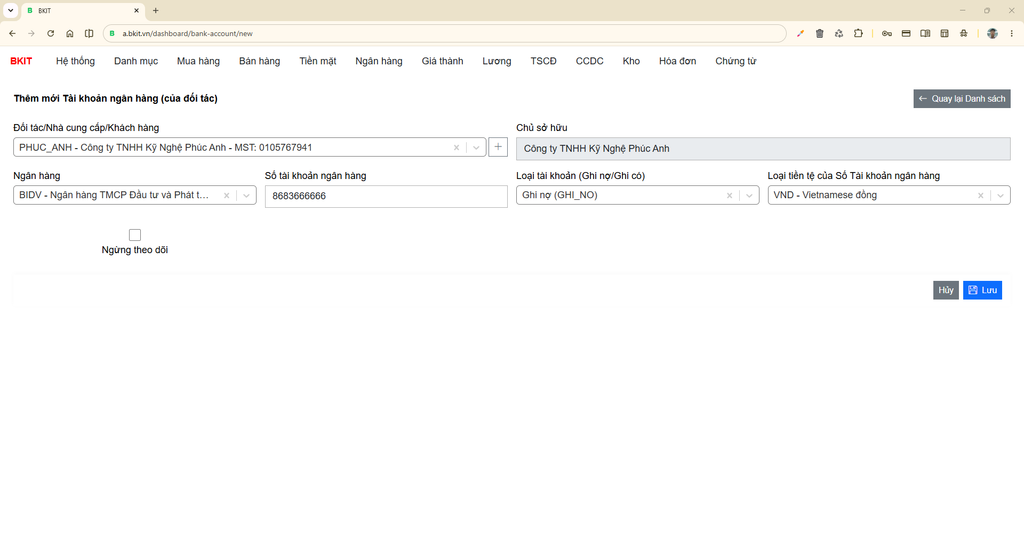Go to browser home page

[x=70, y=33]
